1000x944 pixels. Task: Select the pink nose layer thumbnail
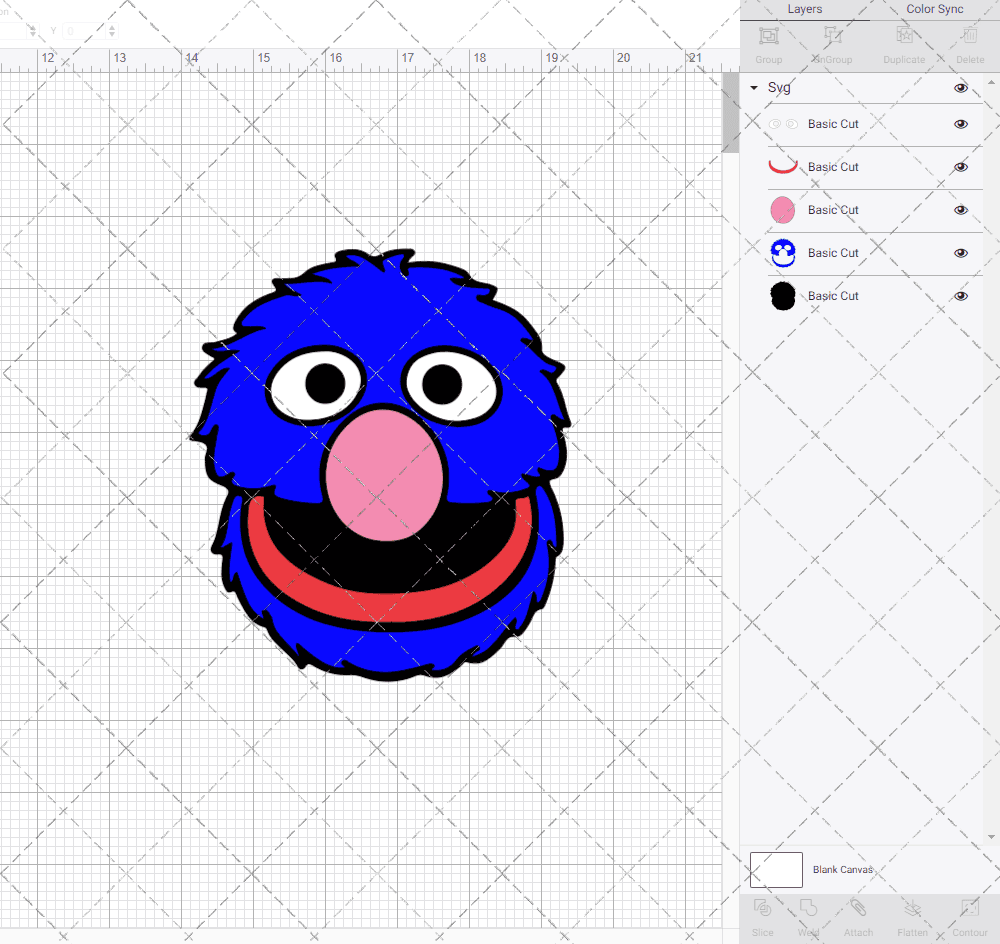[783, 210]
